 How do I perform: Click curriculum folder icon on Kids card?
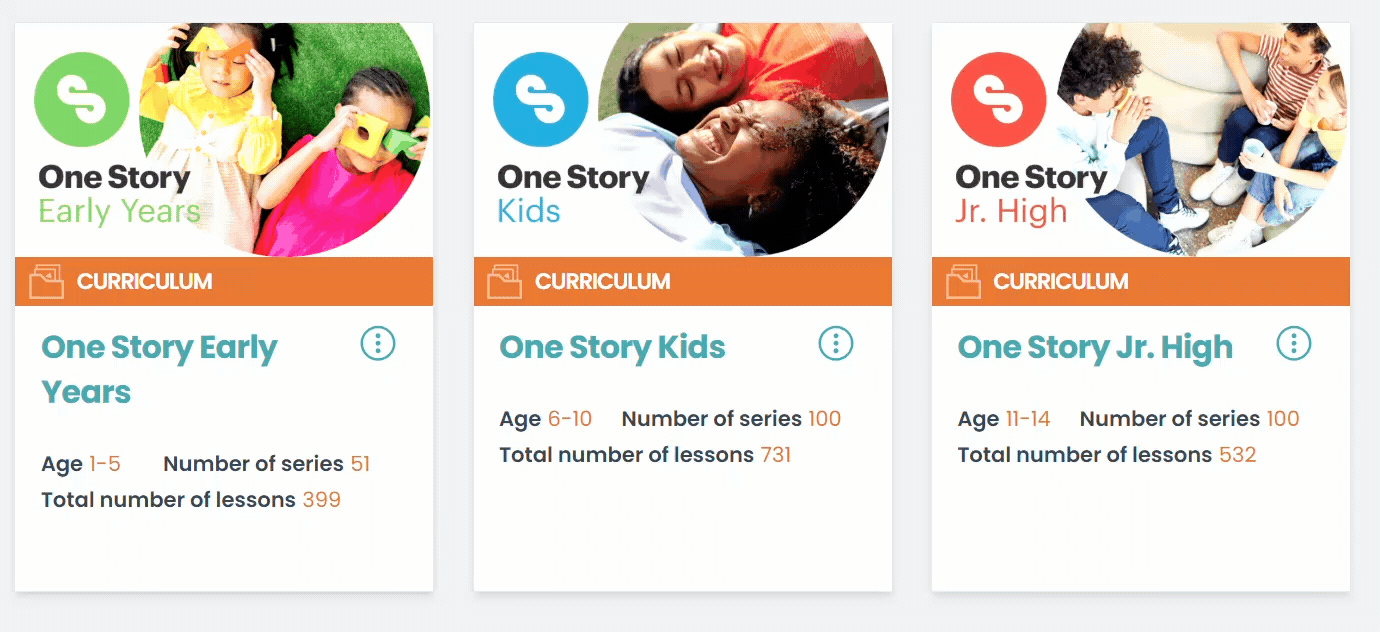[504, 281]
